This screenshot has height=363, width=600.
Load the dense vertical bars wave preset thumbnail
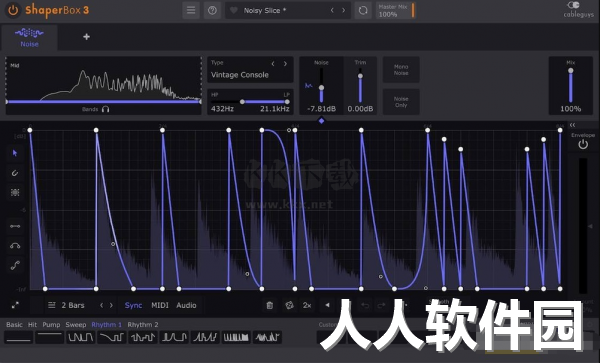236,337
